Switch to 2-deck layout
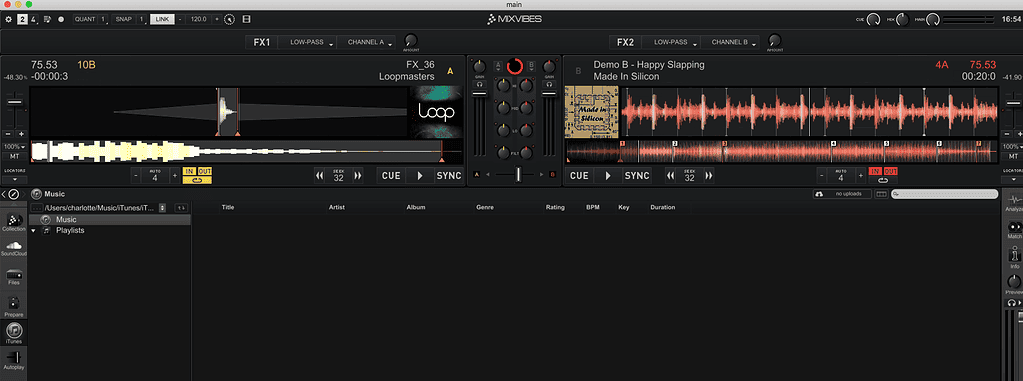This screenshot has height=381, width=1023. tap(23, 19)
